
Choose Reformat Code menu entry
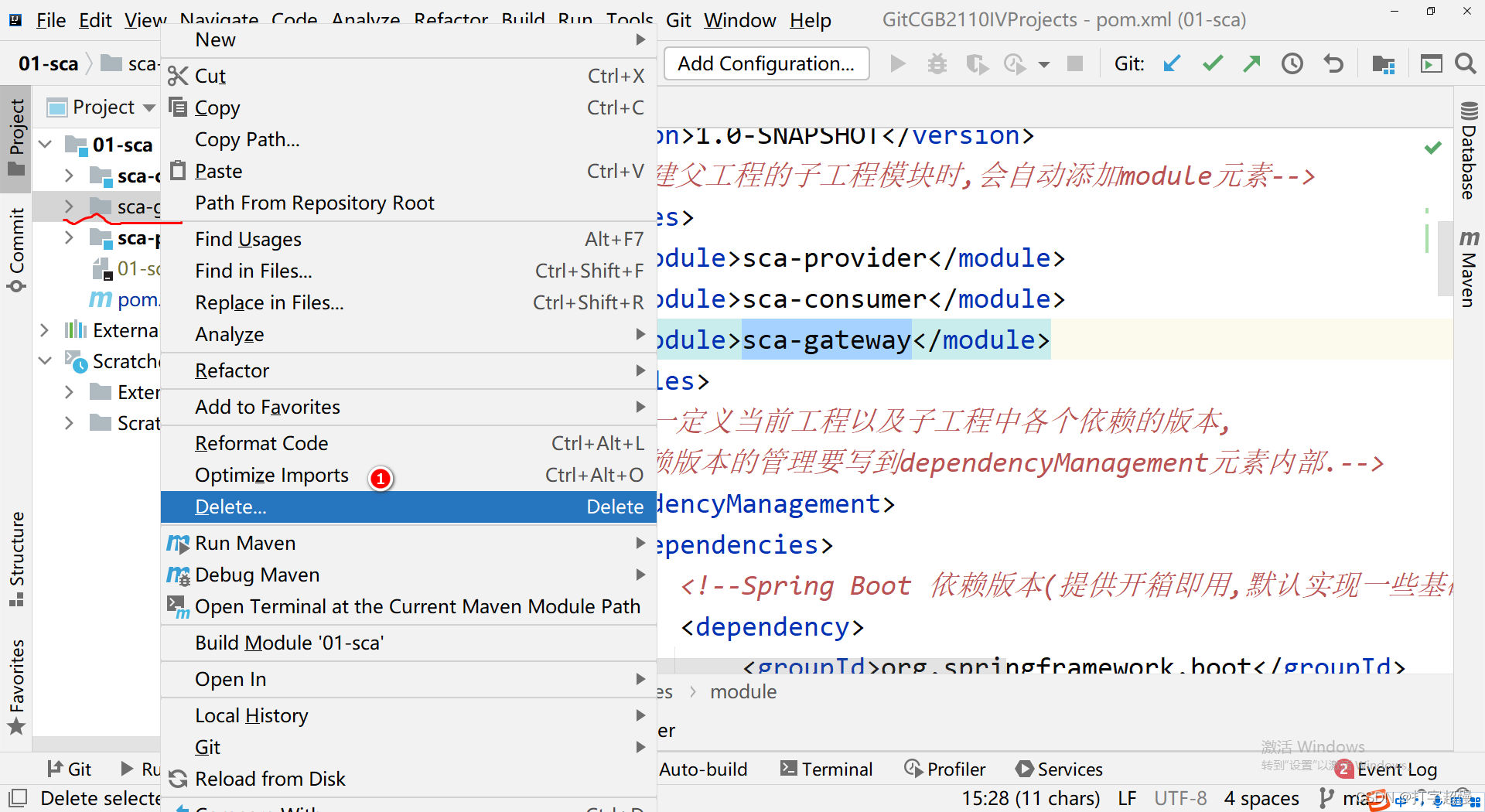(x=408, y=443)
